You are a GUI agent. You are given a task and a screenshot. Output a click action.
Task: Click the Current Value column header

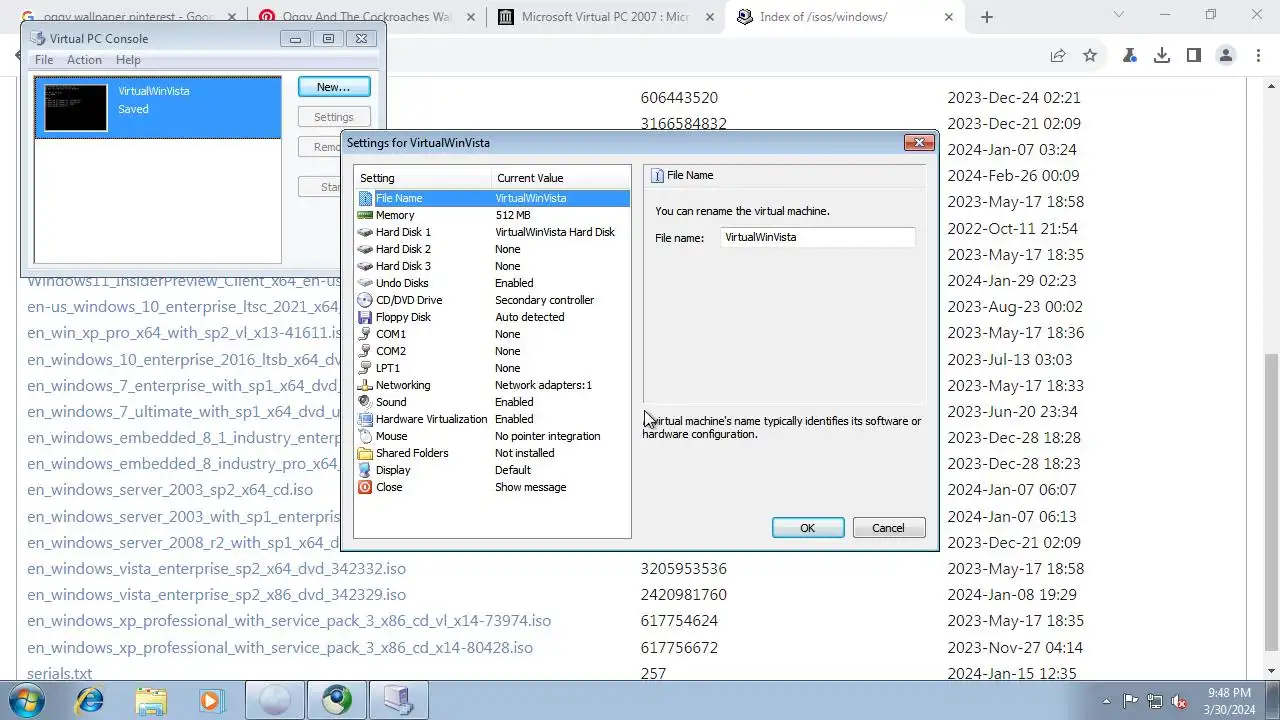[x=561, y=178]
